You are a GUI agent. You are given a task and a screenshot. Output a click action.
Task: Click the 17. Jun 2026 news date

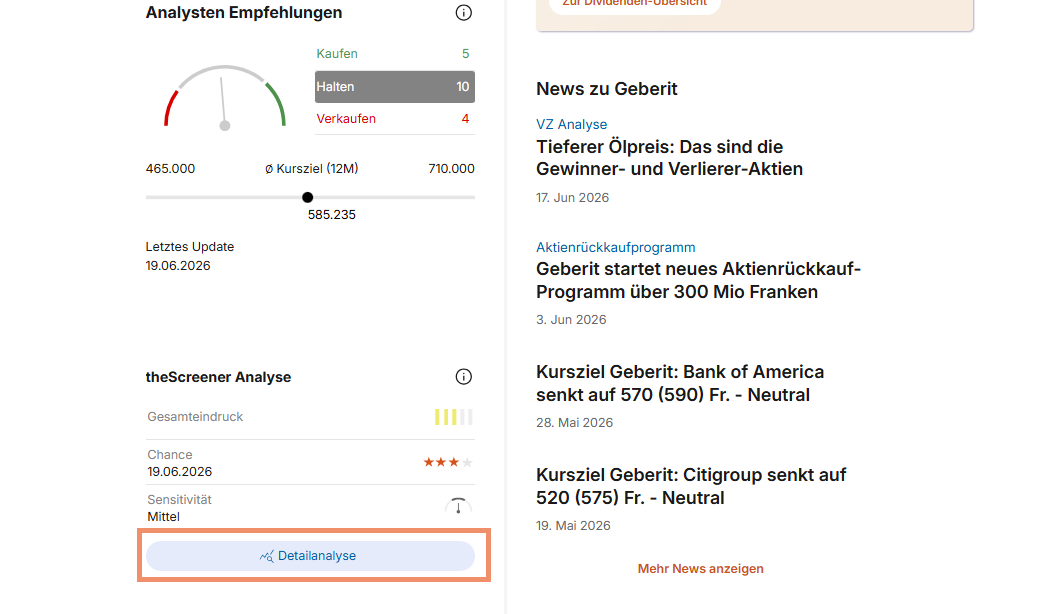[572, 198]
